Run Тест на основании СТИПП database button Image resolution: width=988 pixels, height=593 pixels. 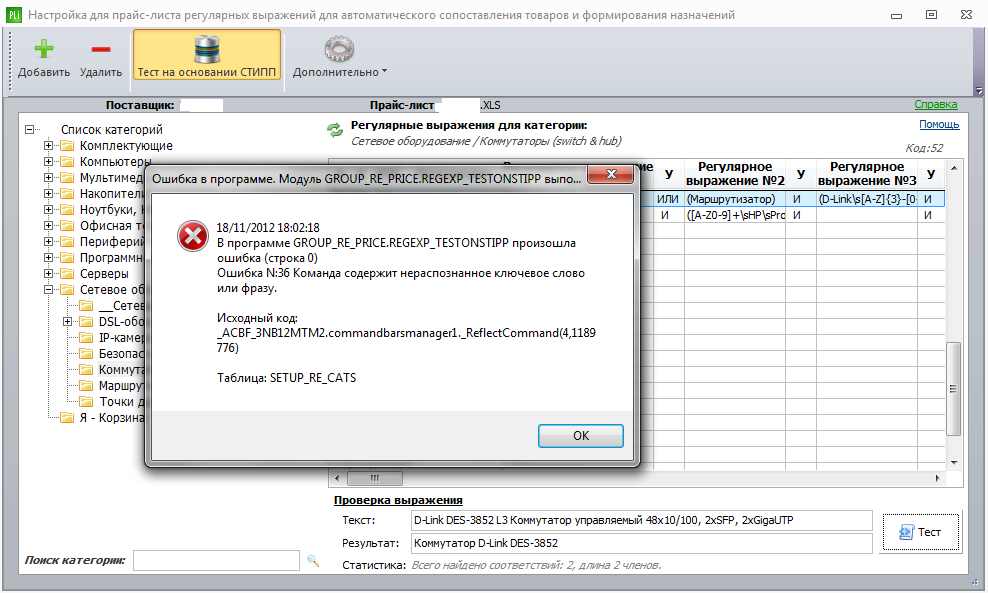click(x=207, y=55)
